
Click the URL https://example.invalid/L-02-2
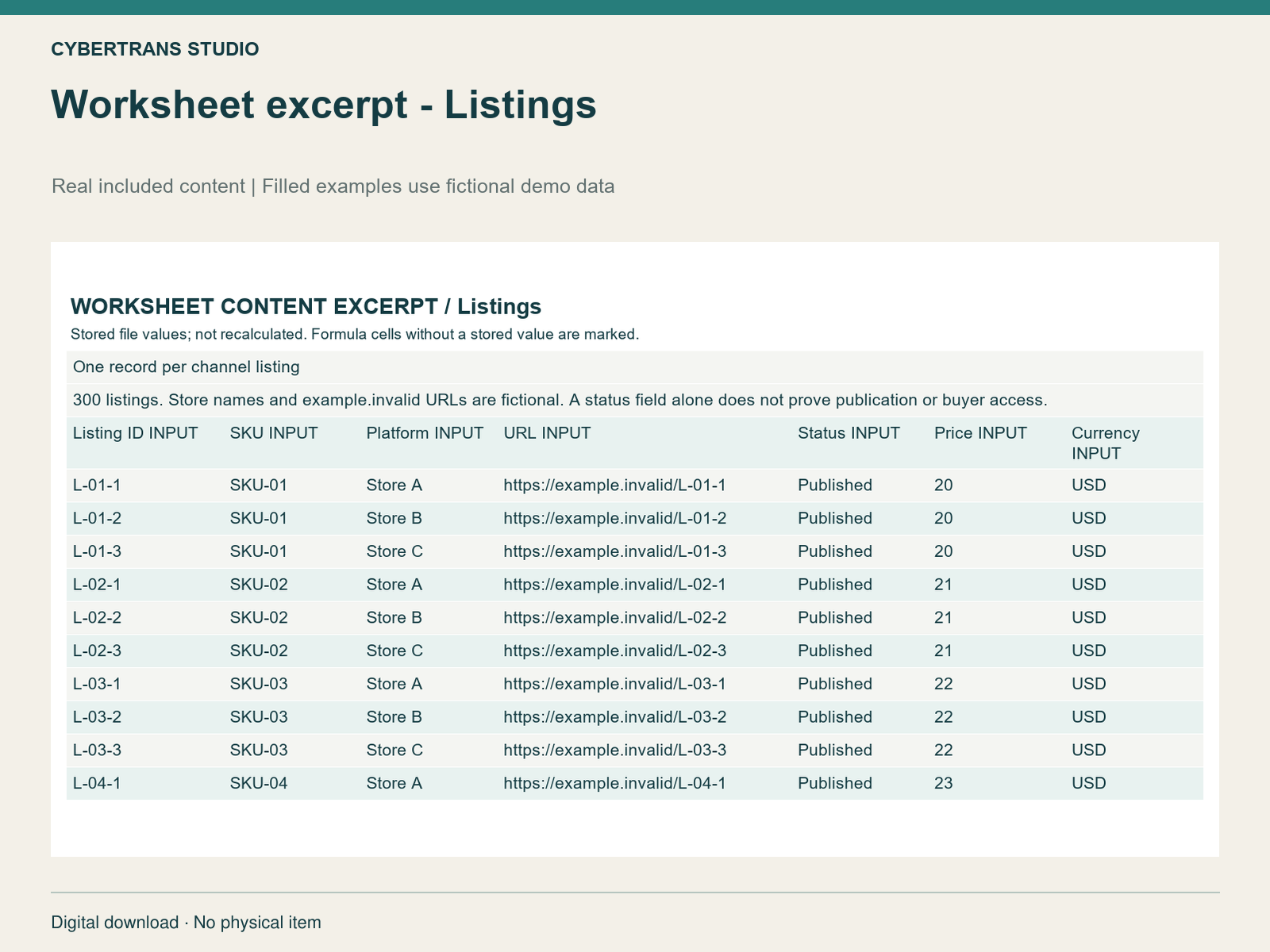click(615, 618)
